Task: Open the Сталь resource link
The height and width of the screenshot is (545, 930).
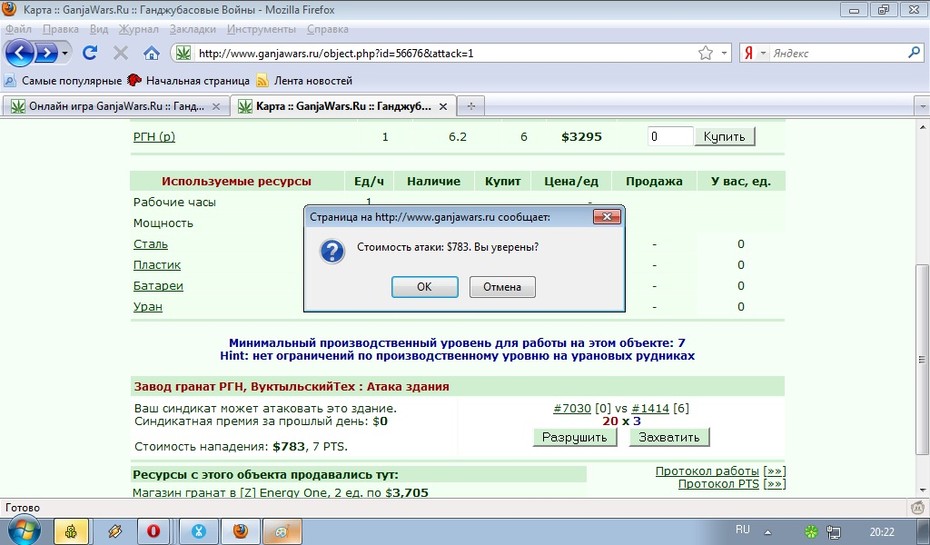Action: click(x=151, y=244)
